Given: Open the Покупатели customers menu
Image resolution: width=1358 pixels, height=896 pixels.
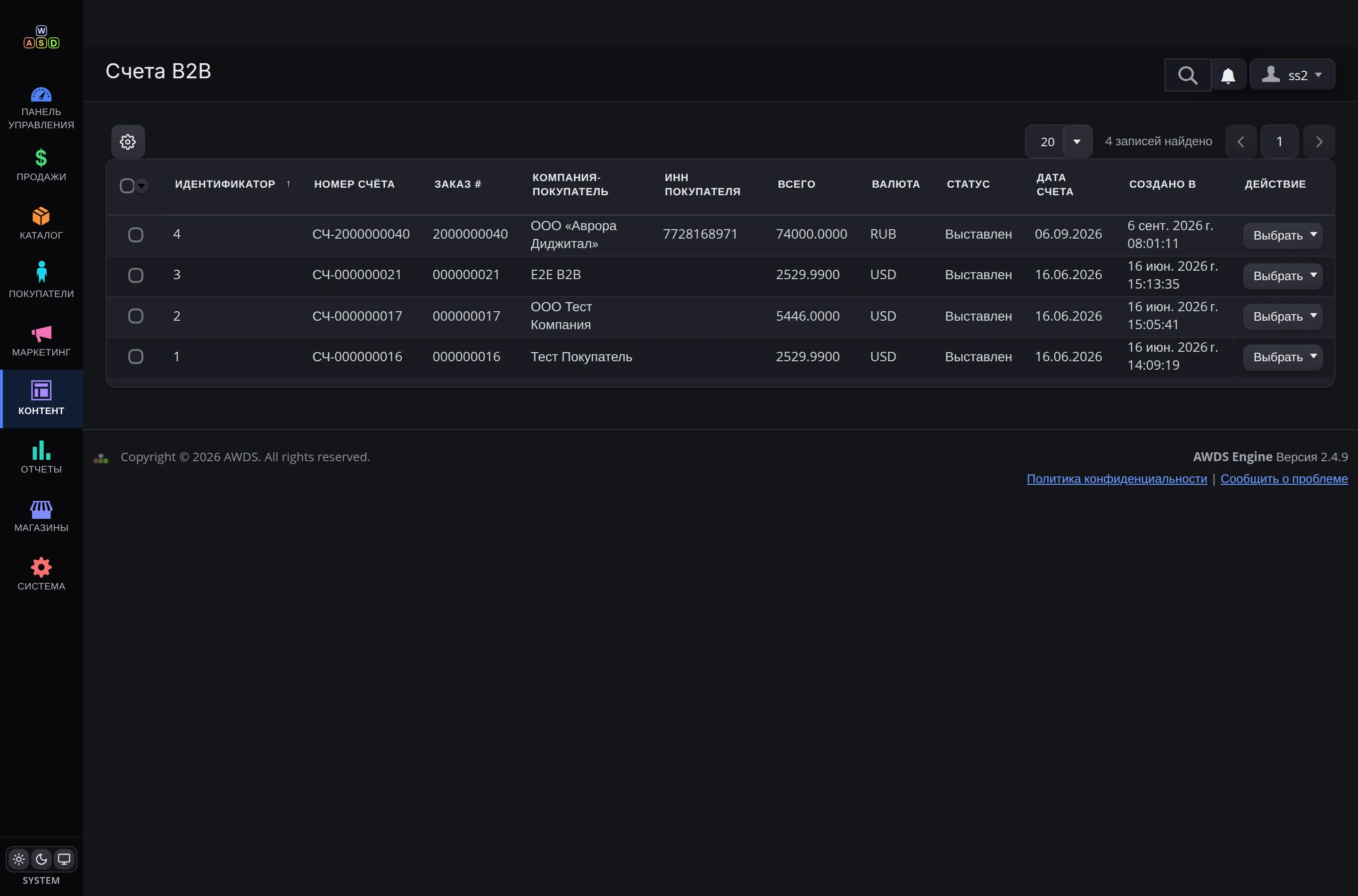Looking at the screenshot, I should click(x=41, y=282).
